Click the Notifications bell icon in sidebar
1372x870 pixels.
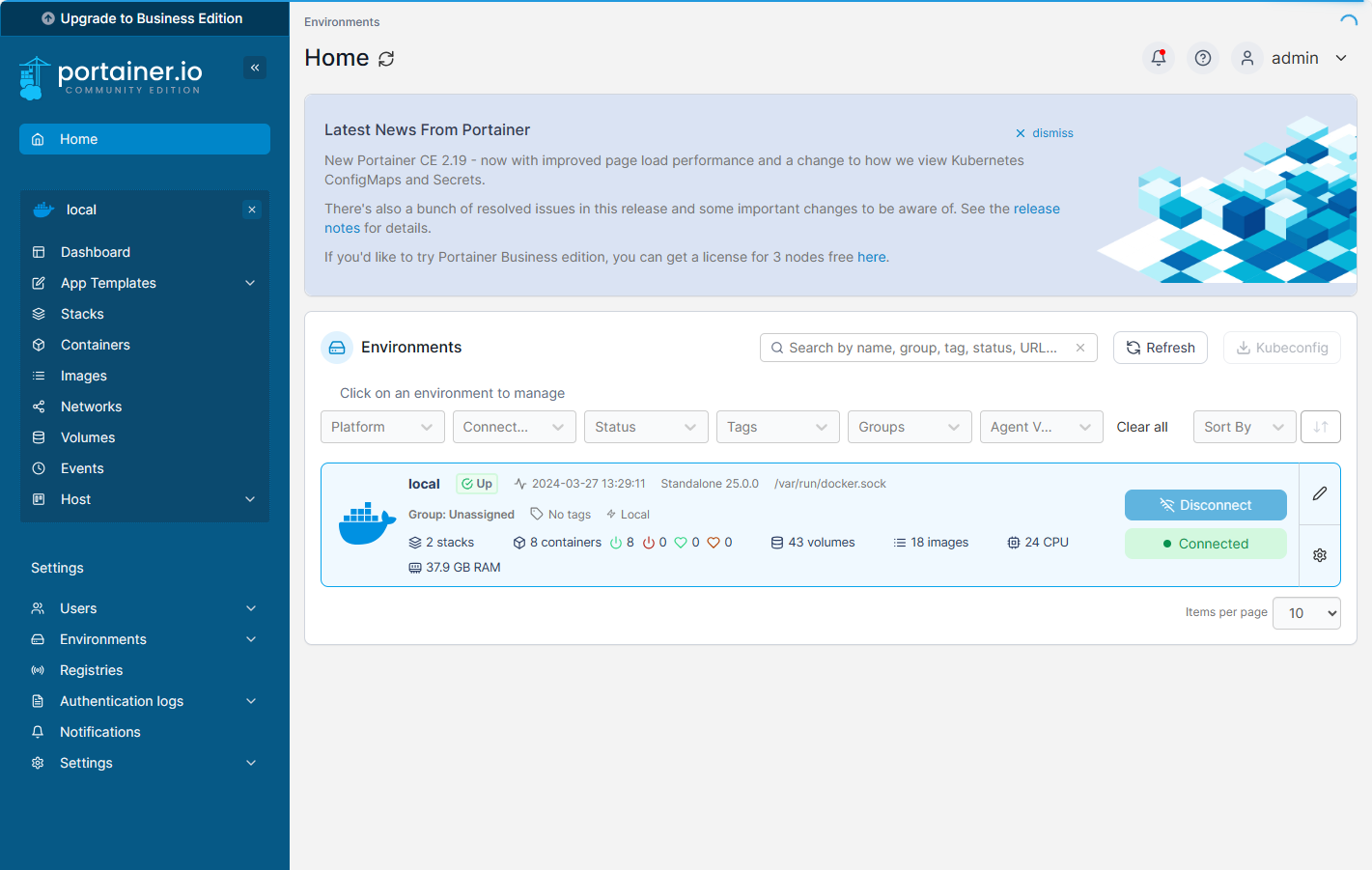[x=38, y=732]
